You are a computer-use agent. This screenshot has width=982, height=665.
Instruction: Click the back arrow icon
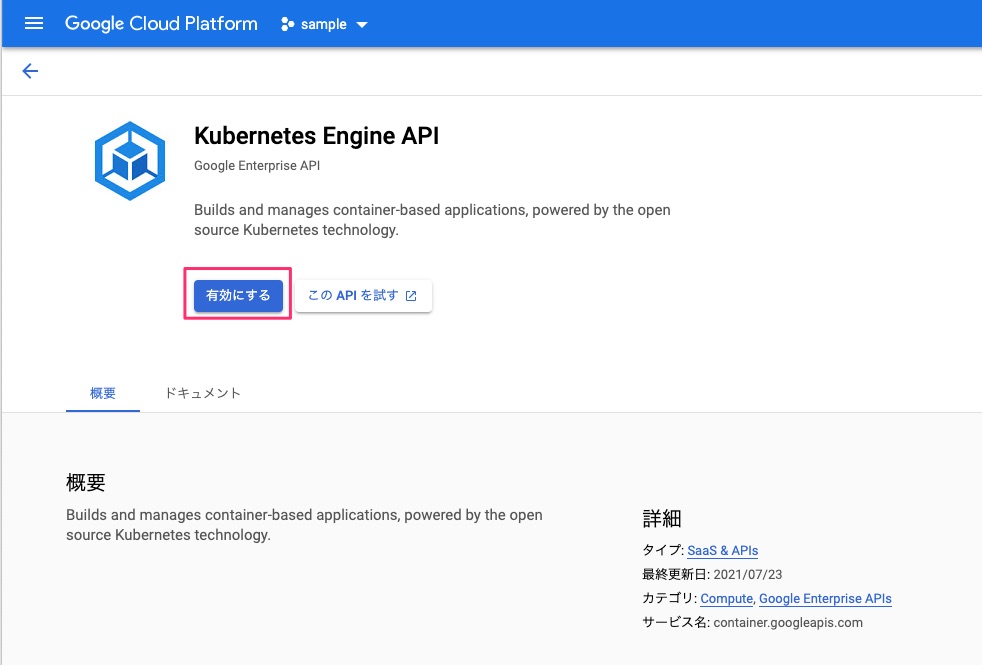(30, 71)
